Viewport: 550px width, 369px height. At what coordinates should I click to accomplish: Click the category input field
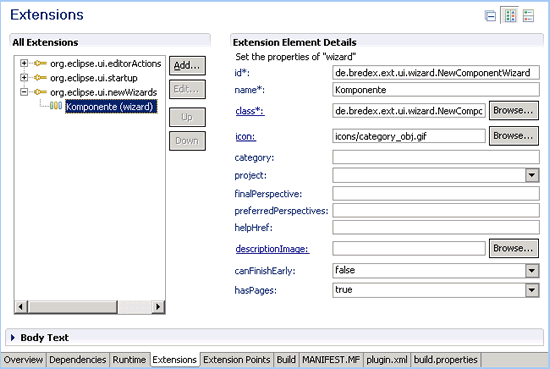436,157
